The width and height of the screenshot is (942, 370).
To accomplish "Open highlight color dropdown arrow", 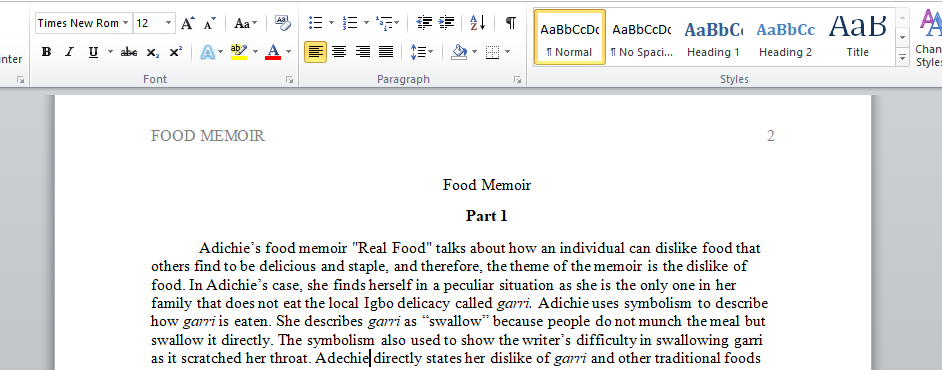I will 255,52.
